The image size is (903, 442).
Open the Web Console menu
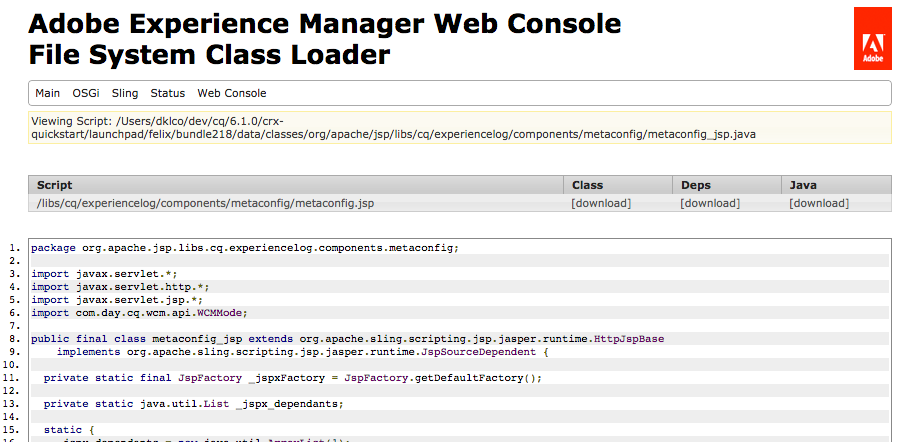pyautogui.click(x=232, y=93)
